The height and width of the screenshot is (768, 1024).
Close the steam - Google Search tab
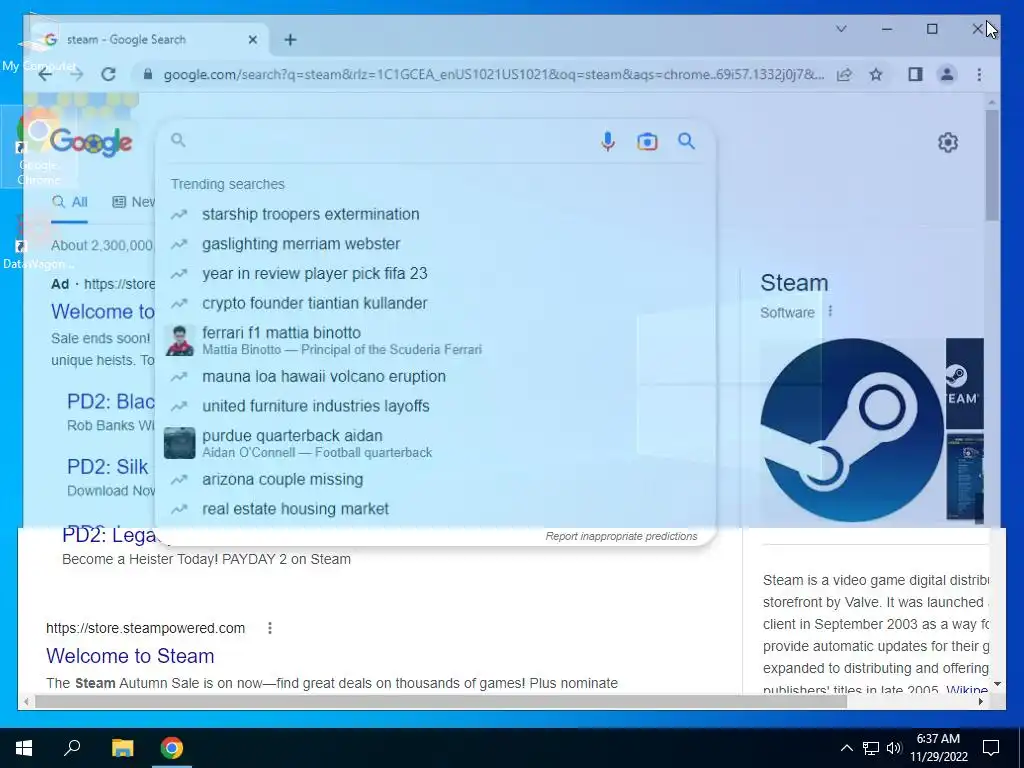click(x=253, y=40)
